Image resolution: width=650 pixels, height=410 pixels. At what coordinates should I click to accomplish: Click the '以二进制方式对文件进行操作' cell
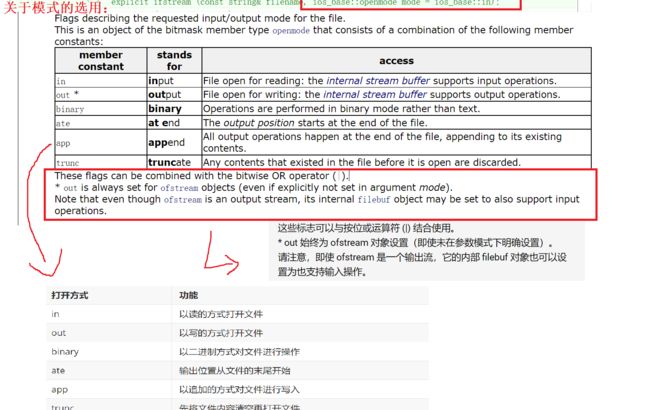pyautogui.click(x=239, y=352)
